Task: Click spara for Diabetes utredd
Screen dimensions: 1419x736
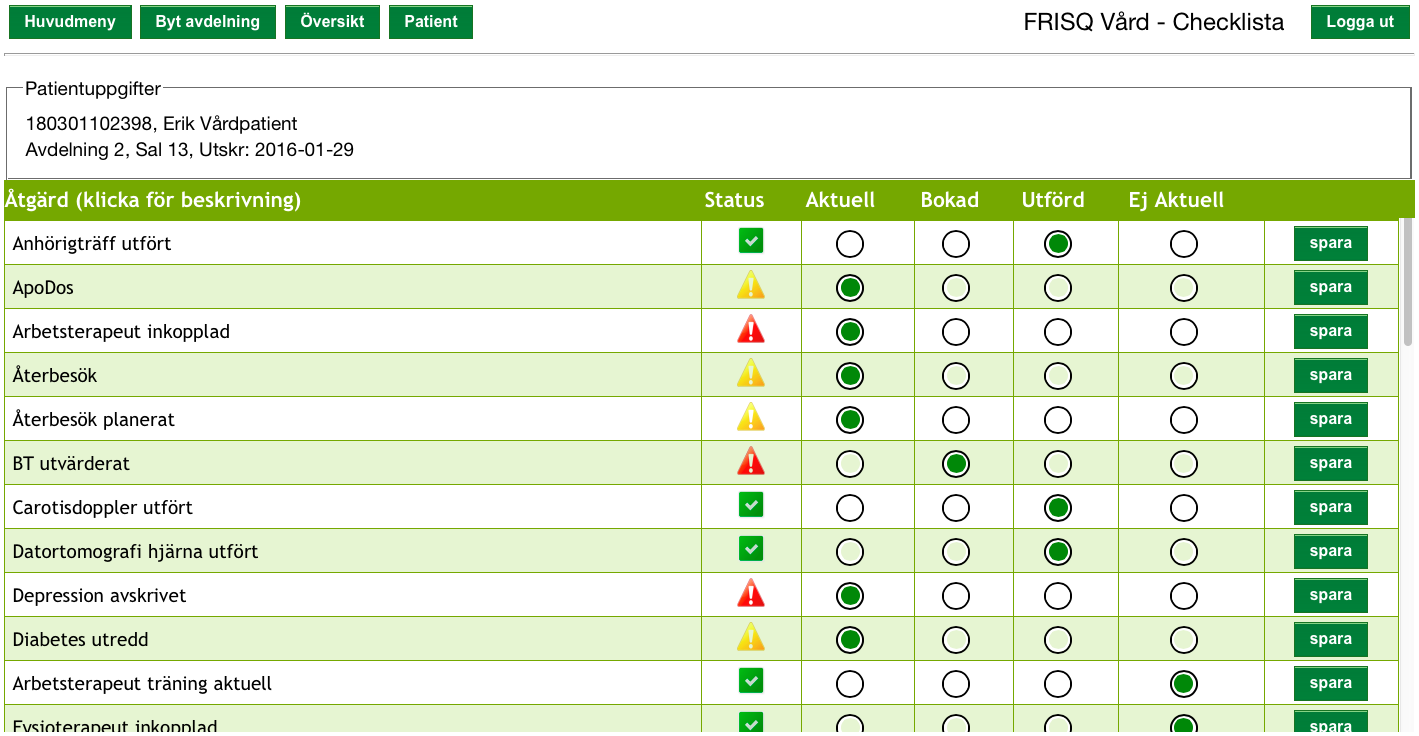Action: click(x=1331, y=639)
